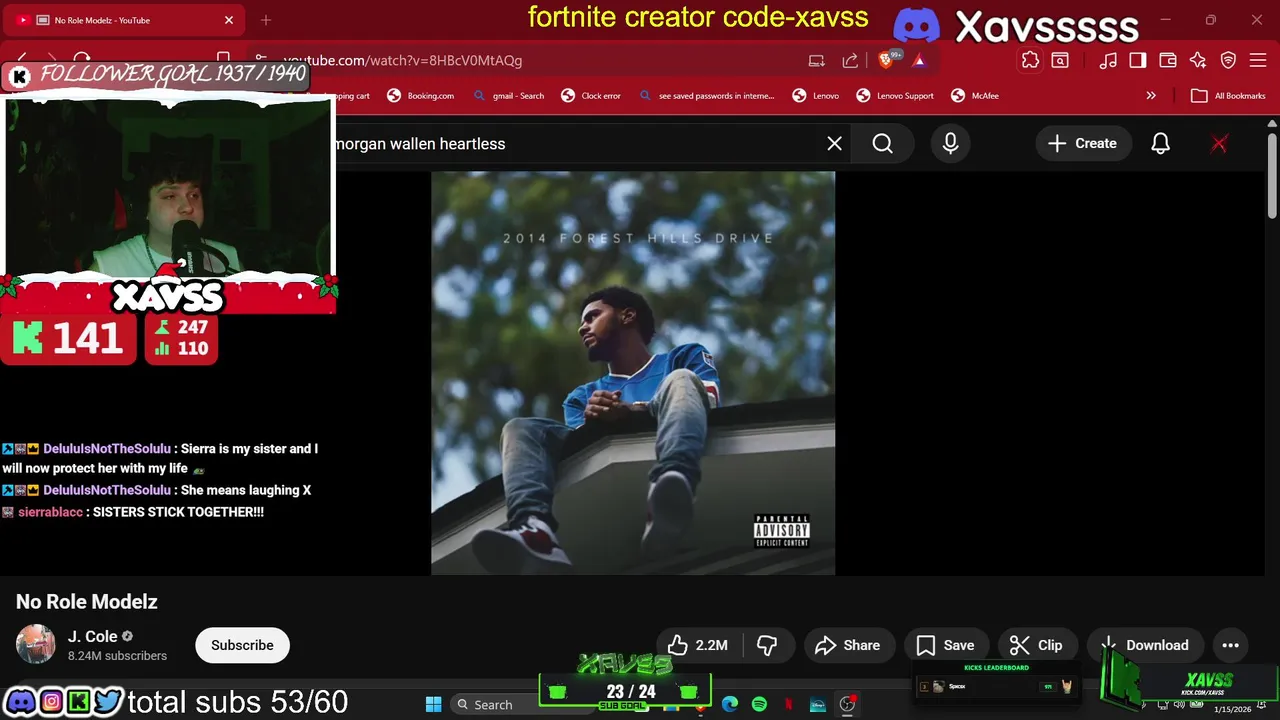Dislike the video with the thumbs down
This screenshot has width=1280, height=720.
click(x=767, y=645)
